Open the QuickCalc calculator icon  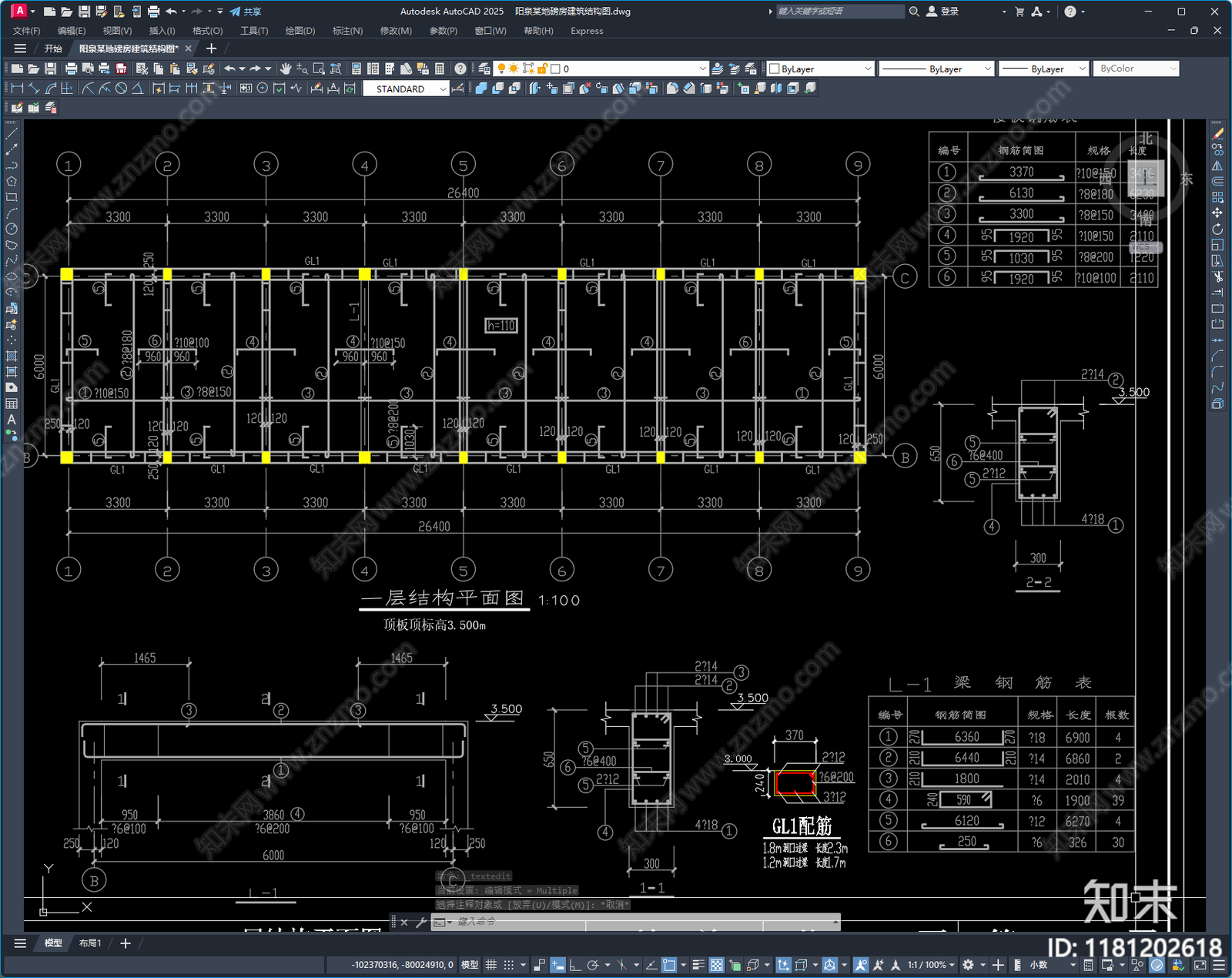[x=440, y=69]
